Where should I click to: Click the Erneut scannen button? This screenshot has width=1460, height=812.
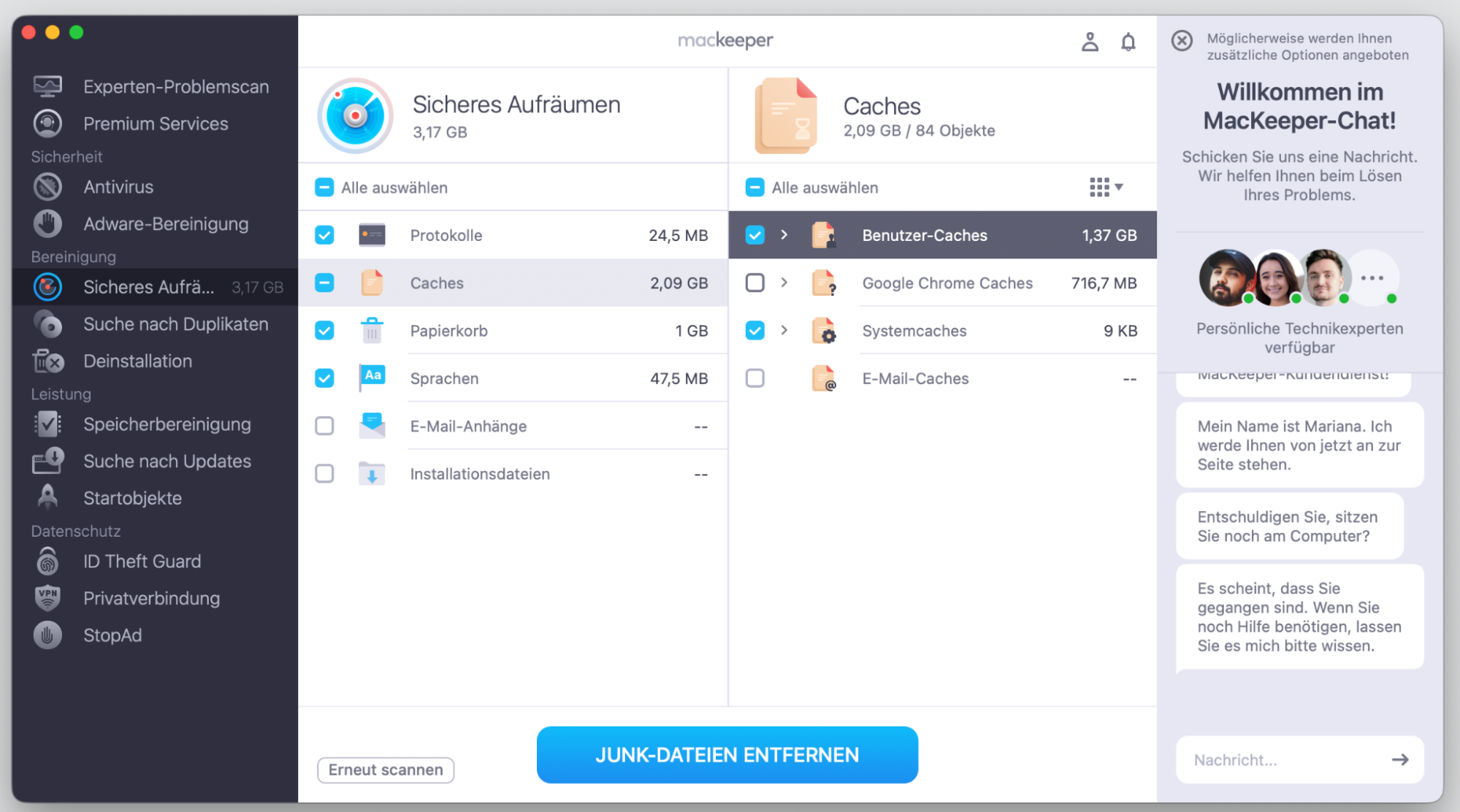click(x=386, y=770)
